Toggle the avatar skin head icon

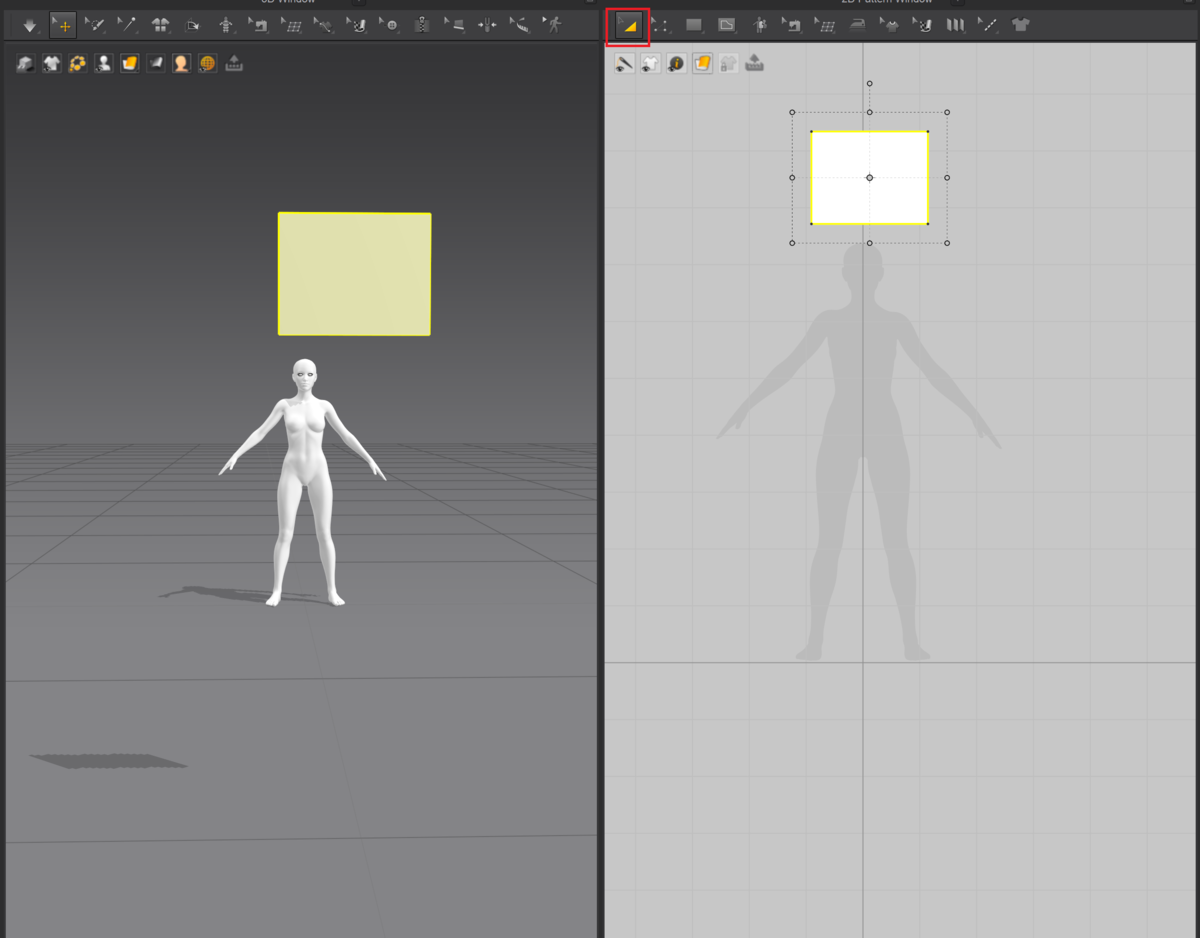(181, 64)
